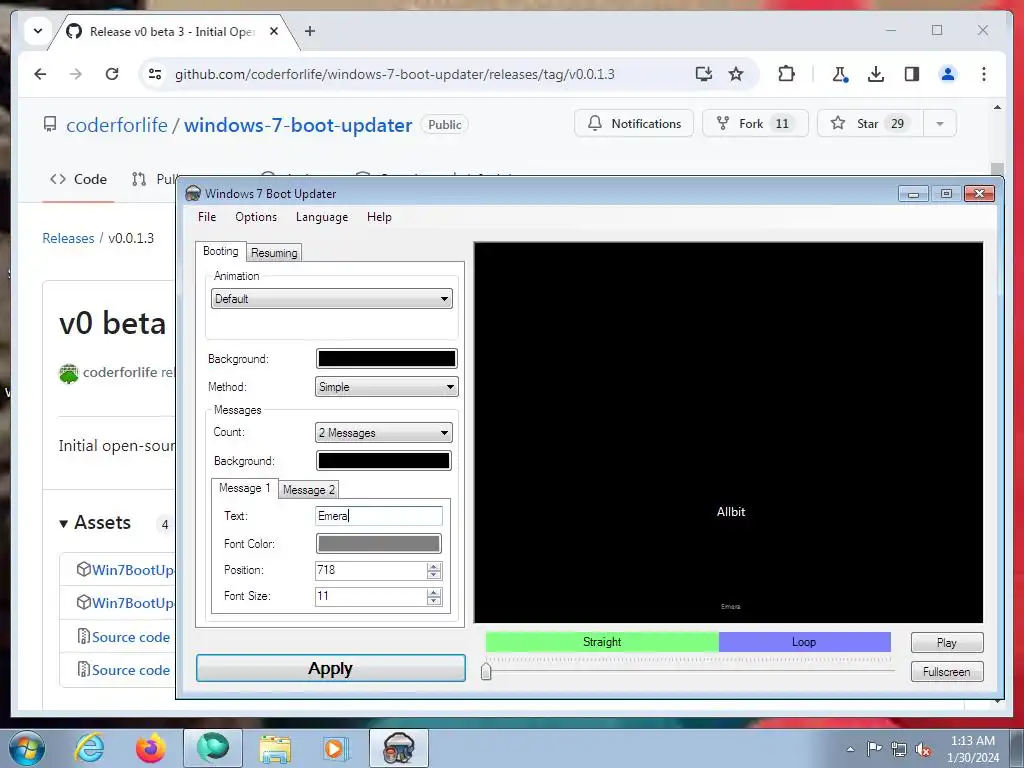Open the Messages Count dropdown
This screenshot has height=768, width=1024.
pyautogui.click(x=384, y=432)
